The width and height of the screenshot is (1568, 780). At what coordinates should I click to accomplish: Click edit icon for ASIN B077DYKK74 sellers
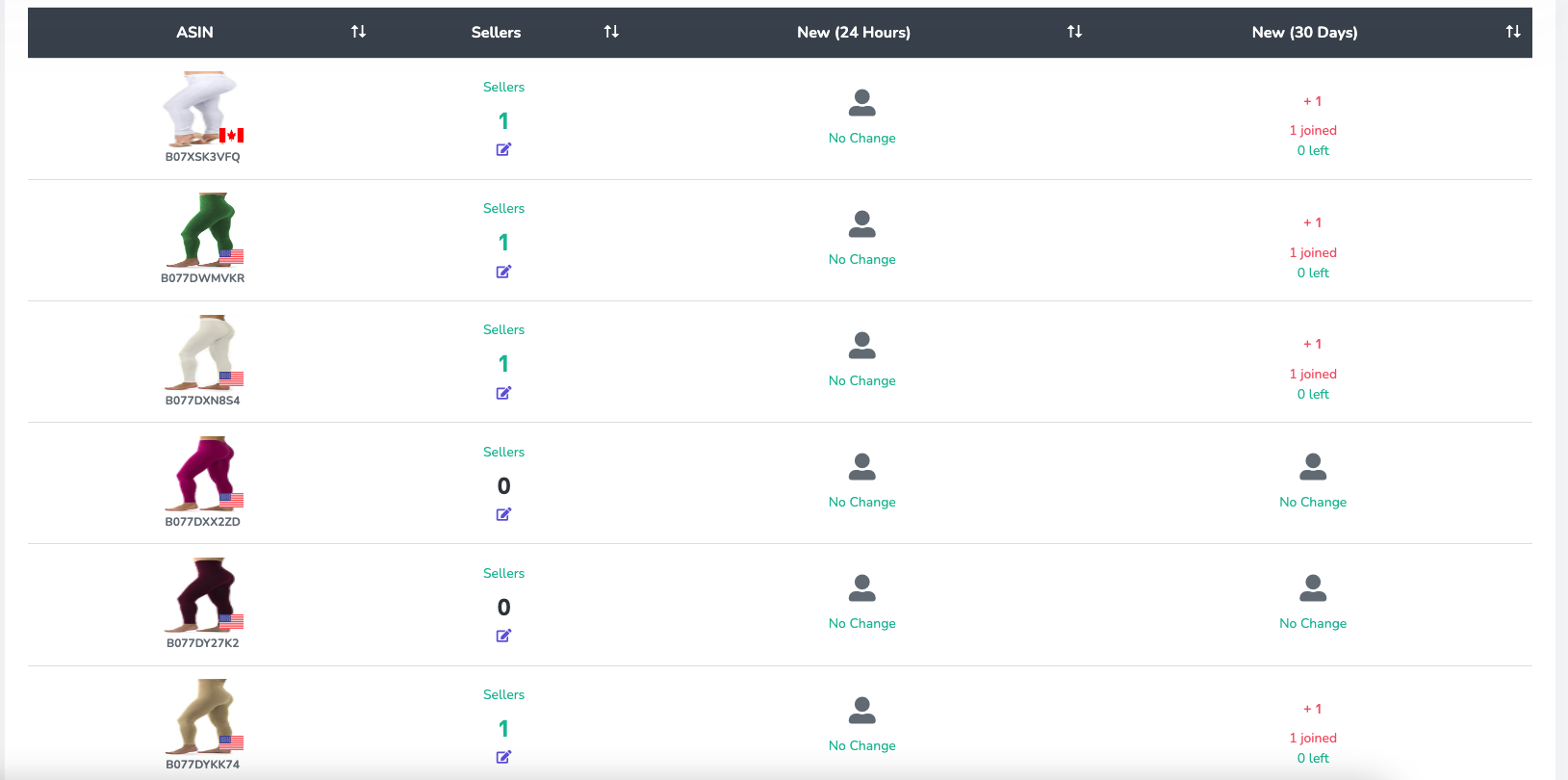click(503, 757)
